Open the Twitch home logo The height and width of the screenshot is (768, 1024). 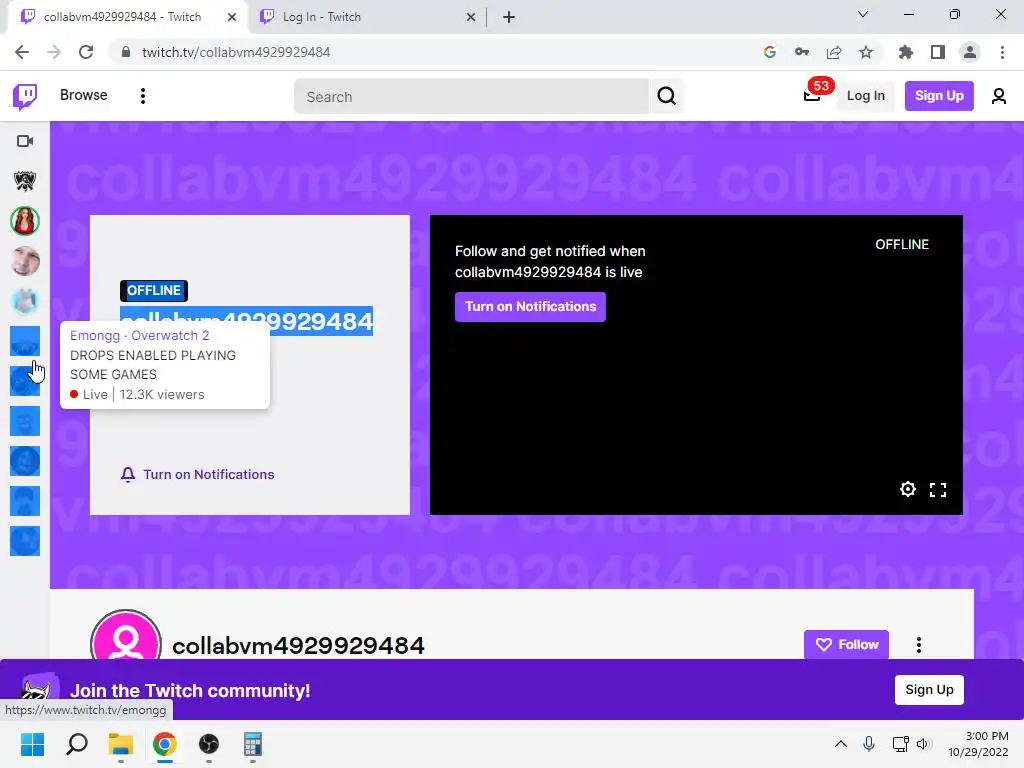point(25,97)
